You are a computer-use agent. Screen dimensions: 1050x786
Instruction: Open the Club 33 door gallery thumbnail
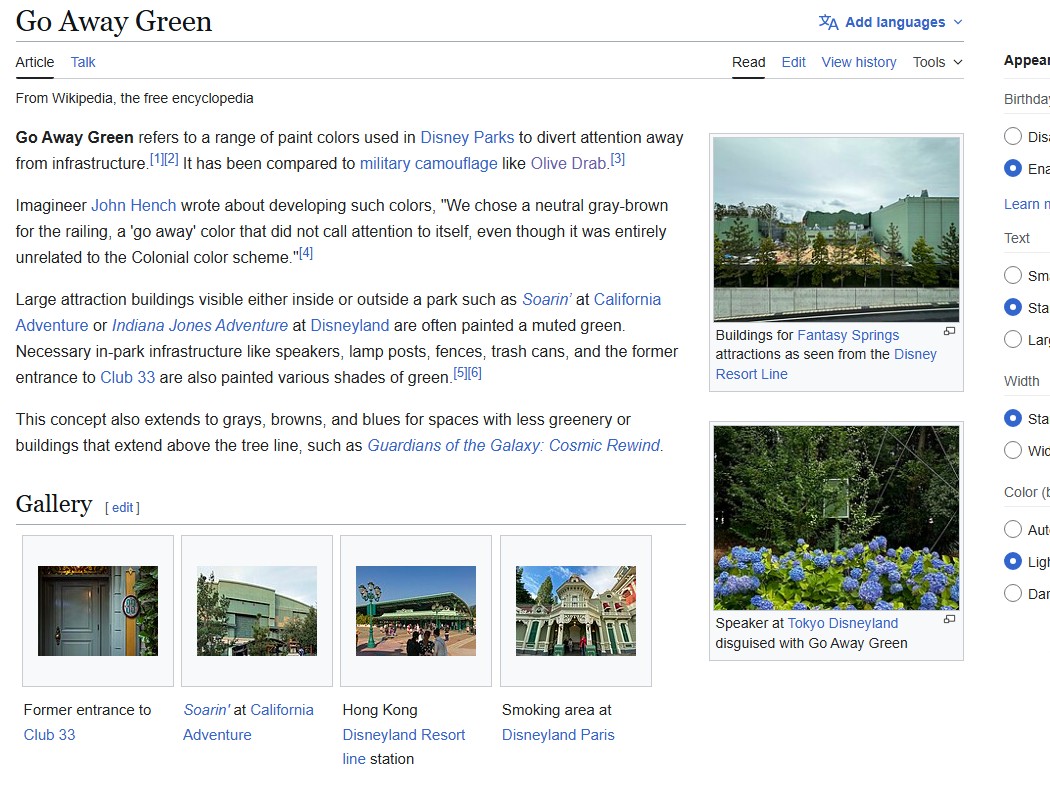click(x=98, y=611)
